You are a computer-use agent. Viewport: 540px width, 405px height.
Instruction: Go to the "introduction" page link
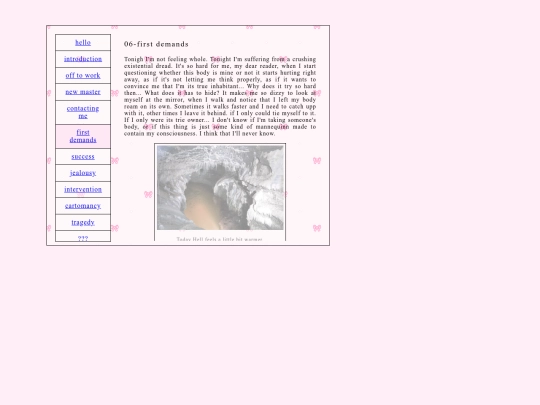click(x=83, y=59)
